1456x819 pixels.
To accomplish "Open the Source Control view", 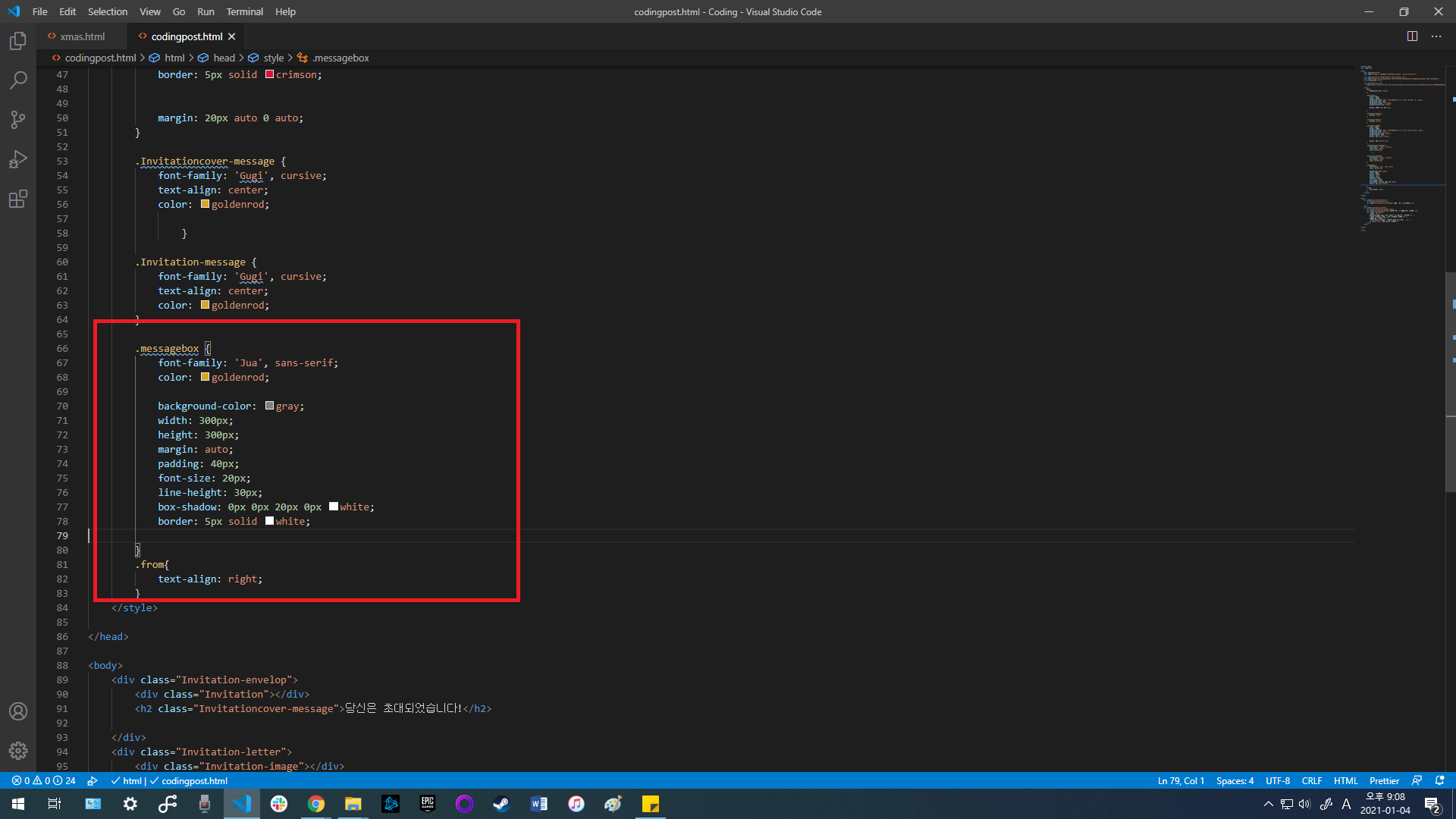I will tap(18, 120).
